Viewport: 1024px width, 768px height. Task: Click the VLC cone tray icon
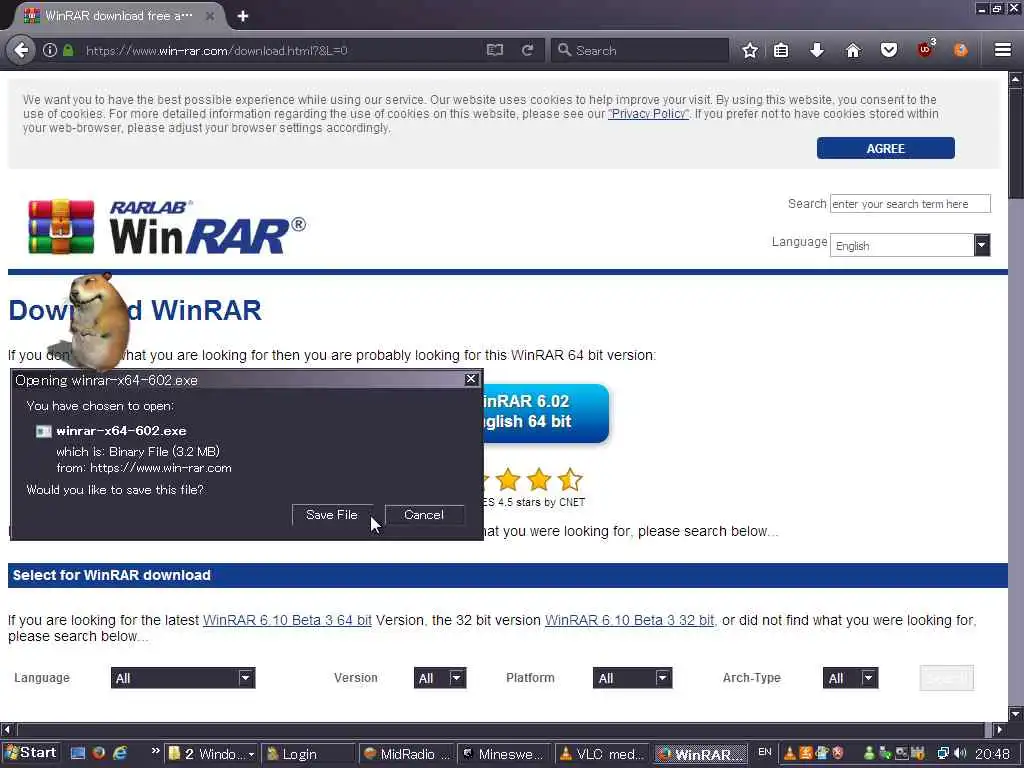[x=790, y=754]
